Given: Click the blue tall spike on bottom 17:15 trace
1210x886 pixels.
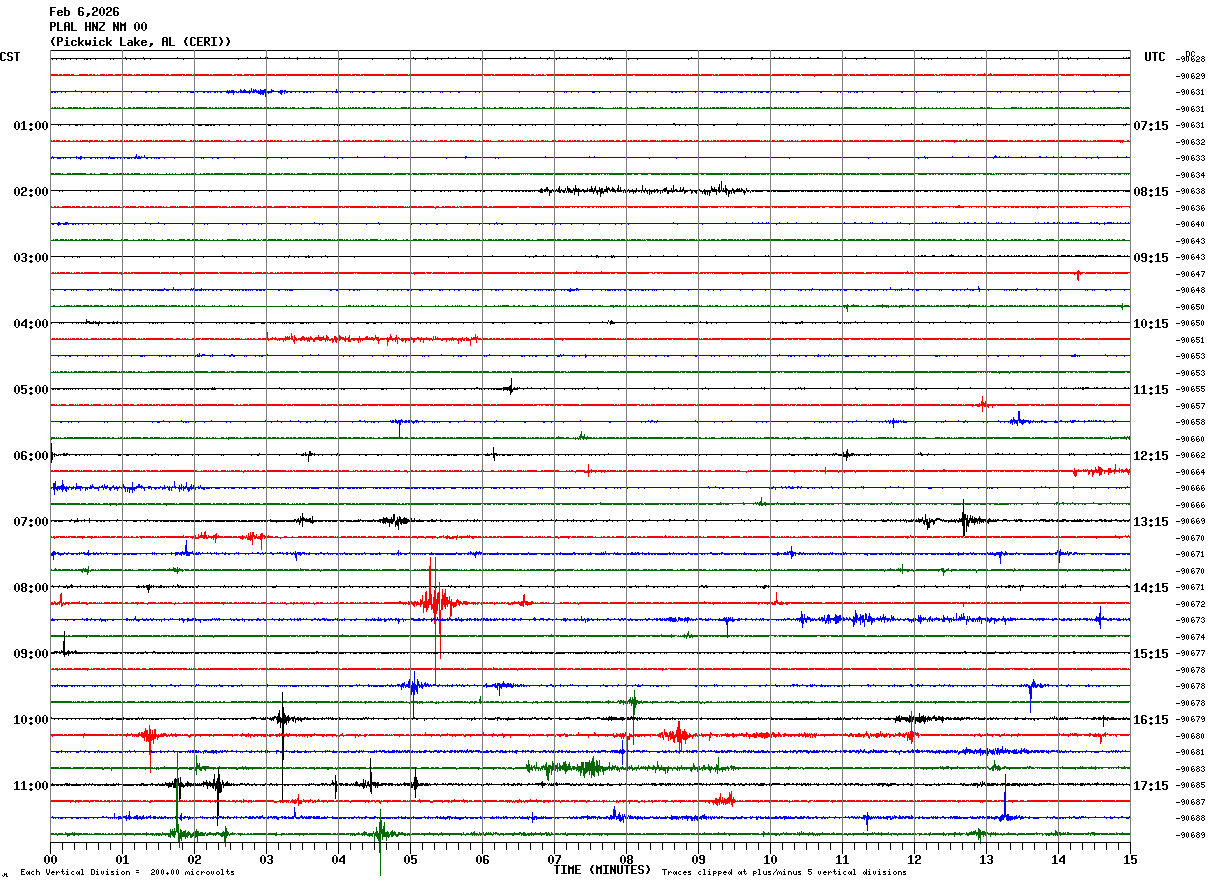Looking at the screenshot, I should pyautogui.click(x=1005, y=798).
